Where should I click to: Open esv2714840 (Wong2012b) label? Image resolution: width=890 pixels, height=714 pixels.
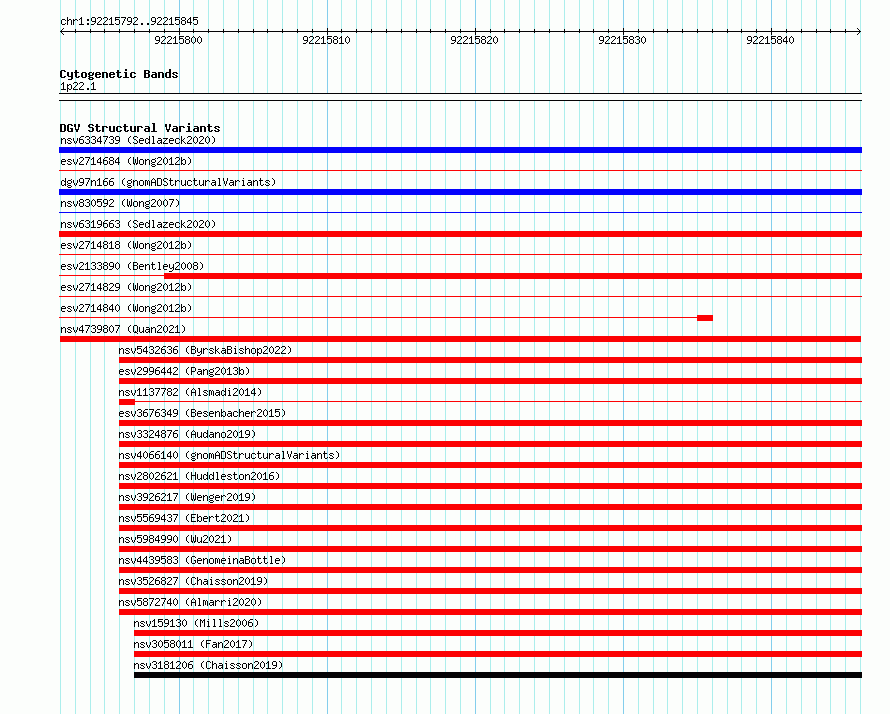point(126,308)
